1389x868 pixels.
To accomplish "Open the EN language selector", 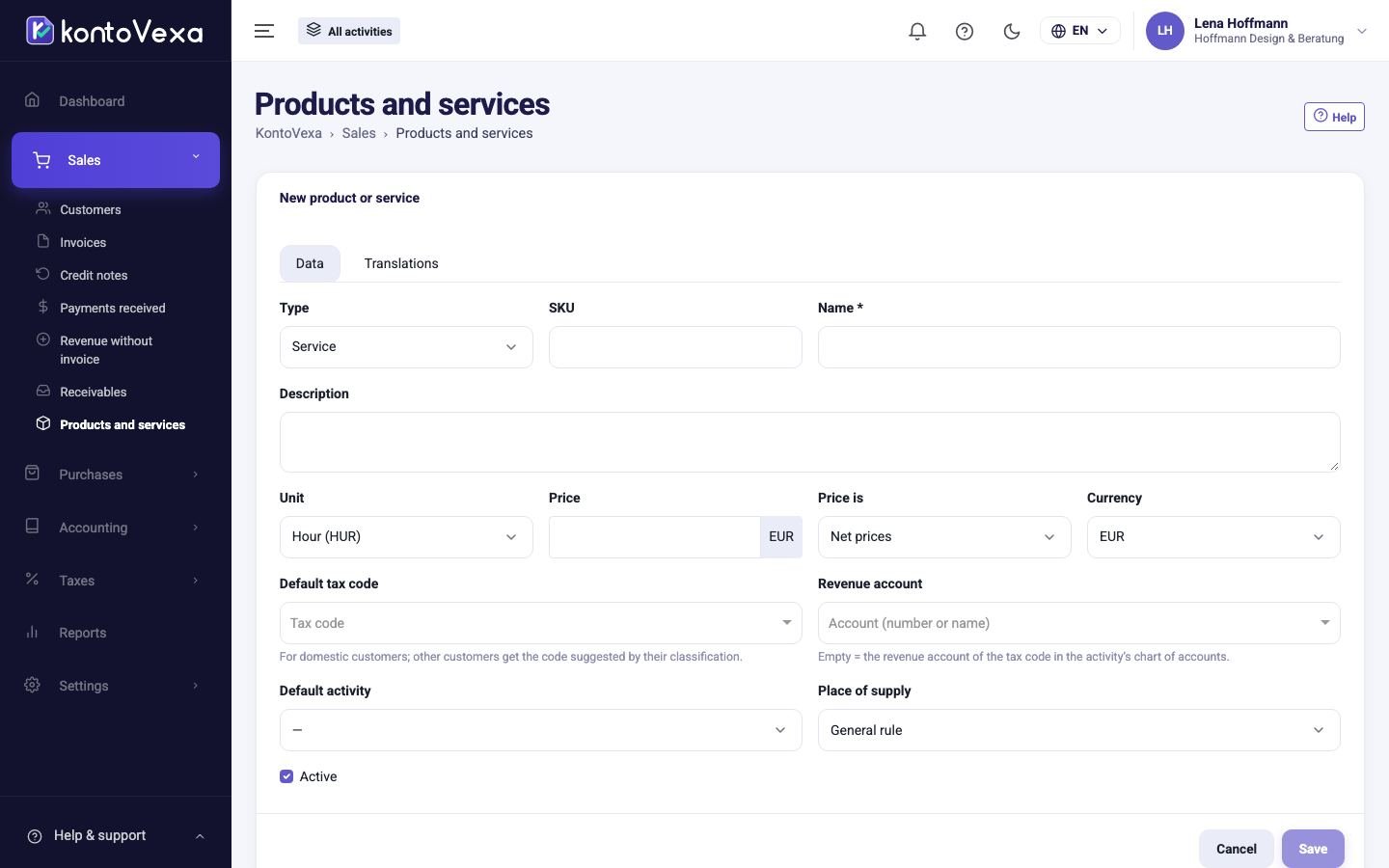I will click(x=1079, y=31).
